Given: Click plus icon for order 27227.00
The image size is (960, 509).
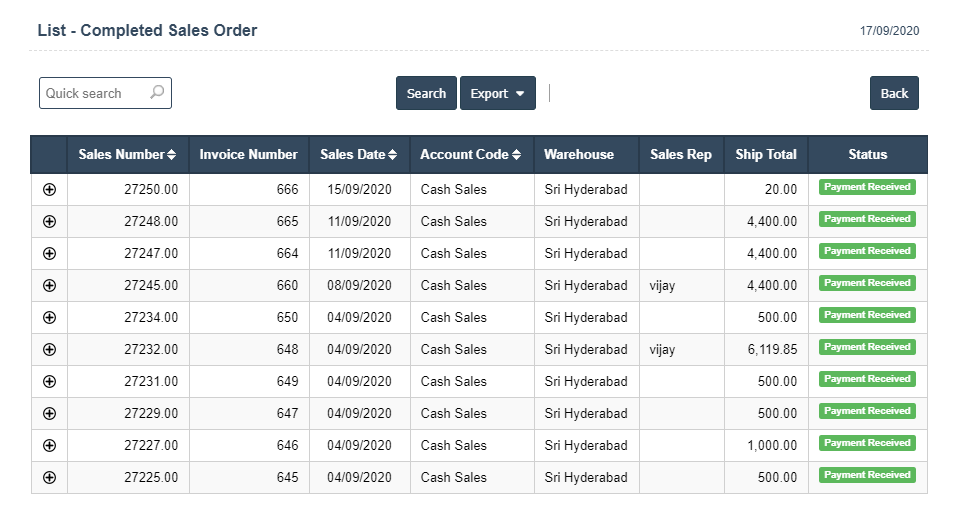Looking at the screenshot, I should tap(49, 445).
